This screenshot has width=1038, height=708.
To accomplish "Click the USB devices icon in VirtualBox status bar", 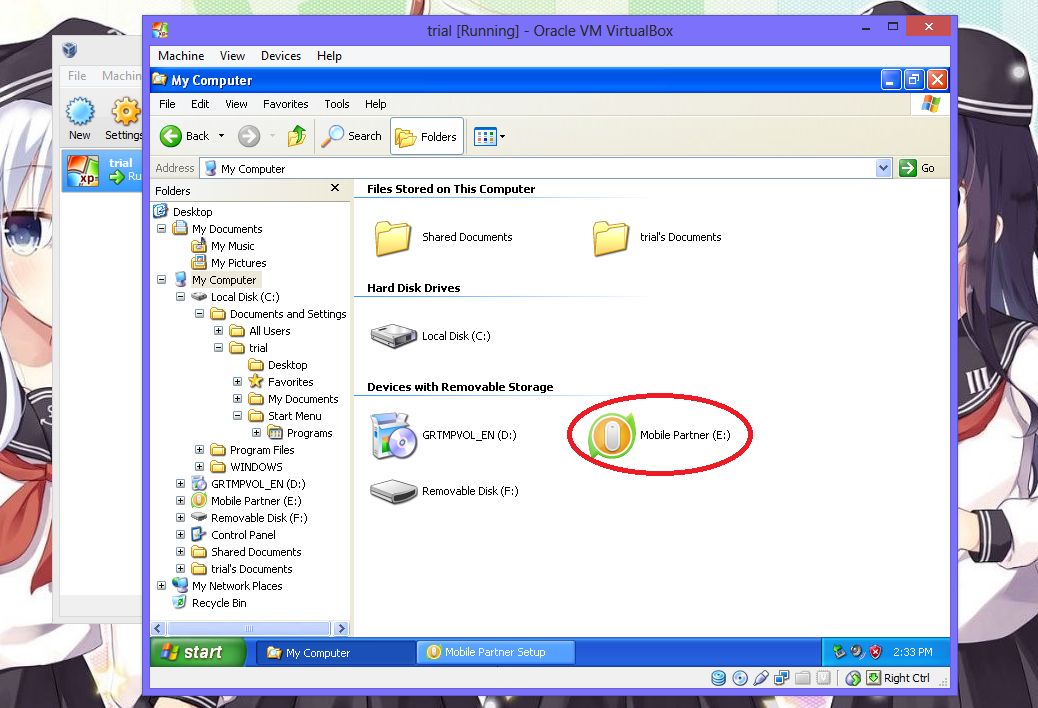I will (x=761, y=678).
